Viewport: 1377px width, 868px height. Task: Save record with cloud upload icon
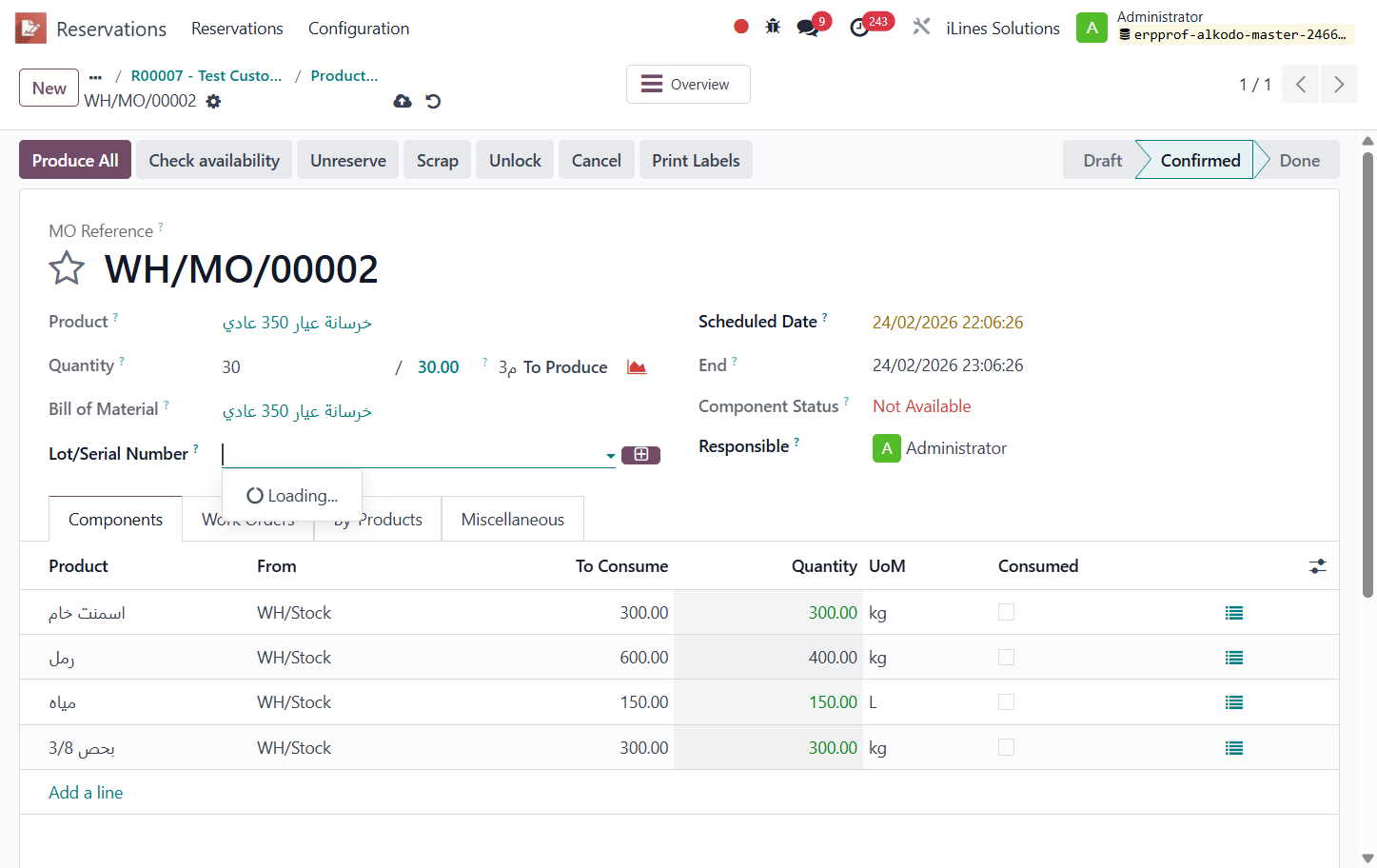[x=403, y=101]
